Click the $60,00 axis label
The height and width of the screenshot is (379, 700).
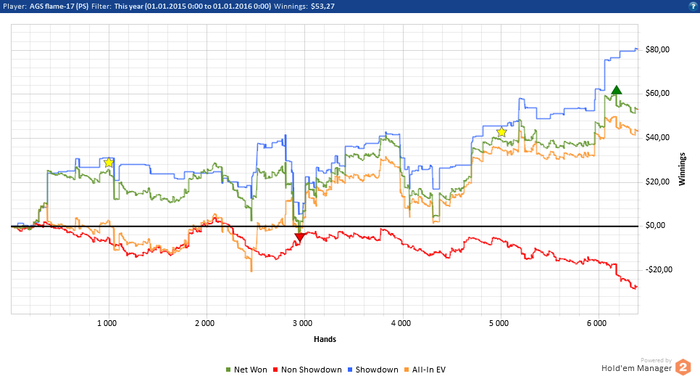pos(658,93)
